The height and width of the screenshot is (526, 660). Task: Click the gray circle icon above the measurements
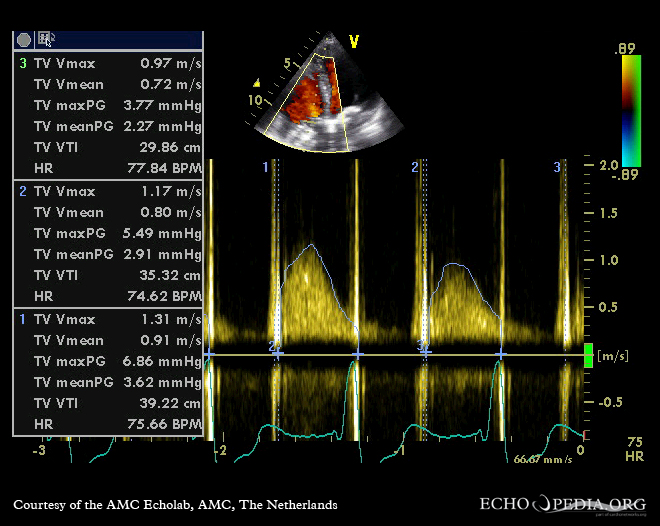coord(23,39)
